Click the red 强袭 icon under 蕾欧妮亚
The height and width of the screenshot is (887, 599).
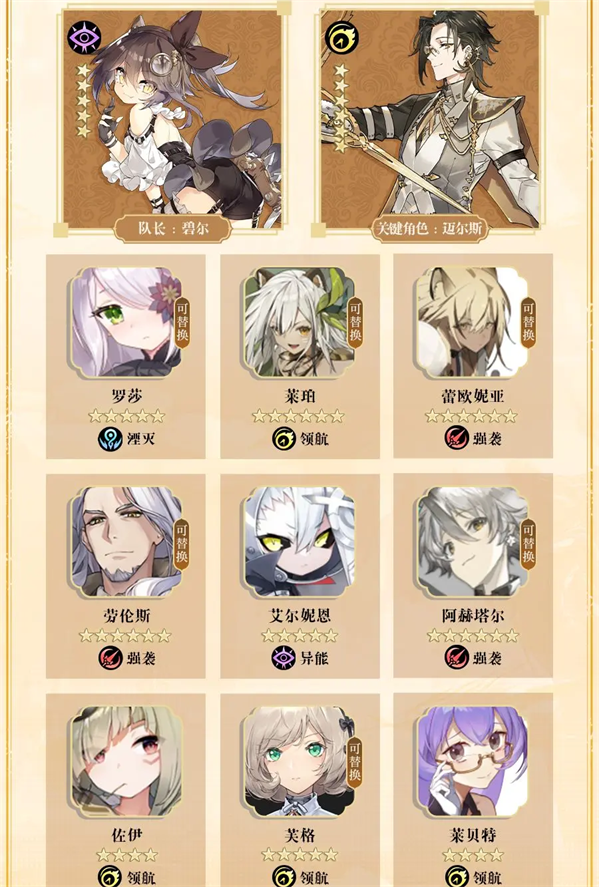pyautogui.click(x=456, y=439)
